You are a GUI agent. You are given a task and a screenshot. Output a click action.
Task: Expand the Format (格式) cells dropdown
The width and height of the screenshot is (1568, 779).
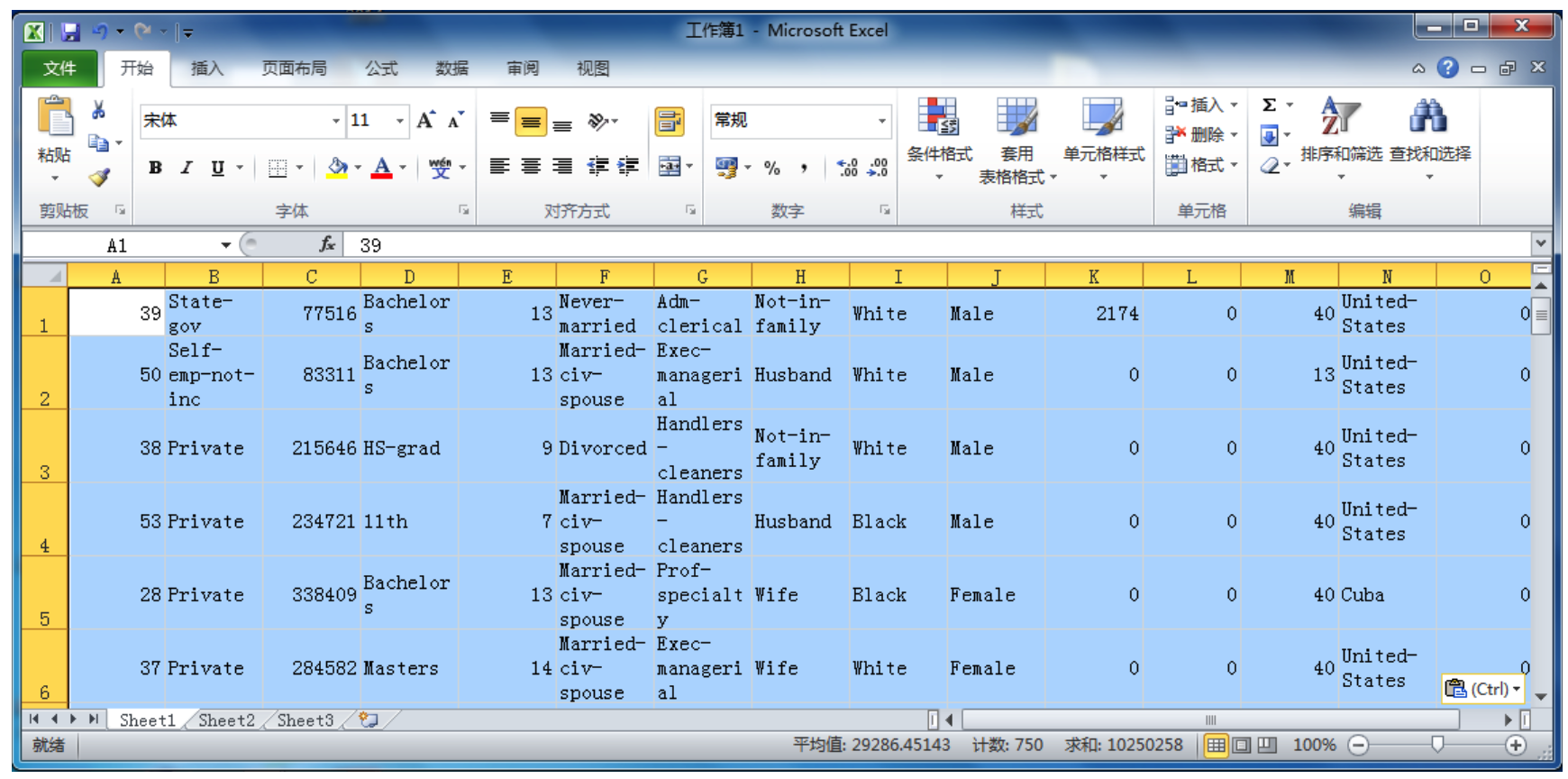point(1234,165)
